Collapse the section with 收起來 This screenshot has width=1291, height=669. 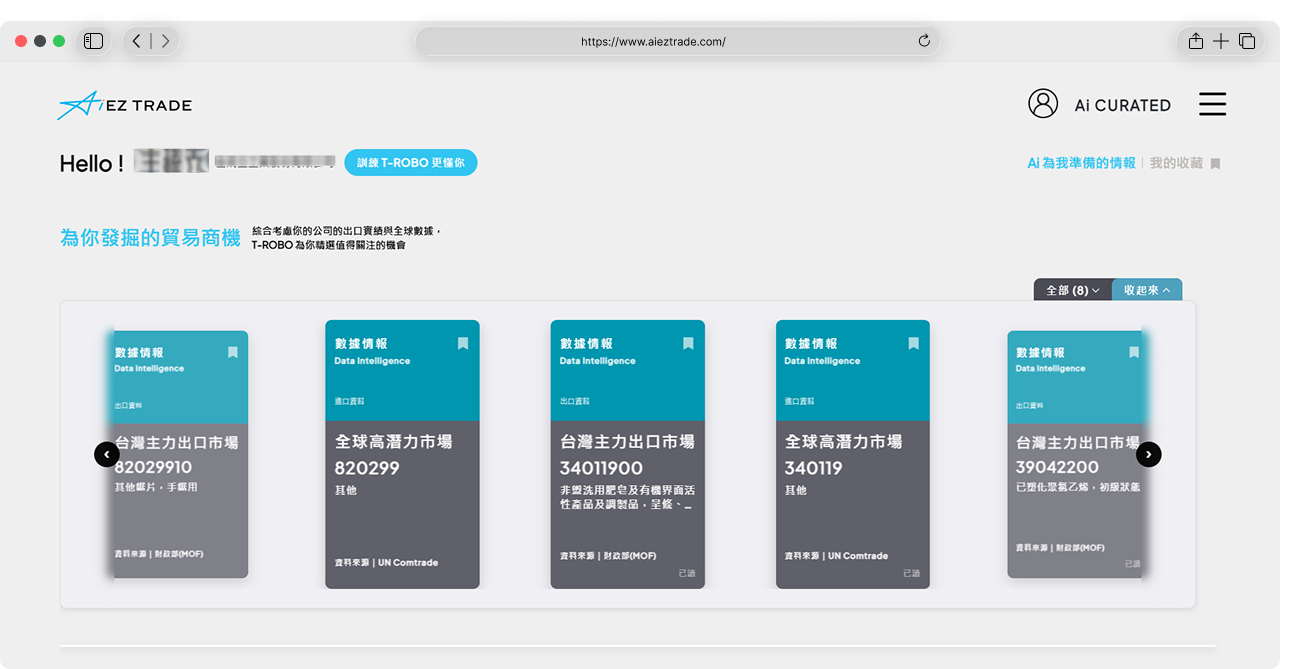(1147, 290)
